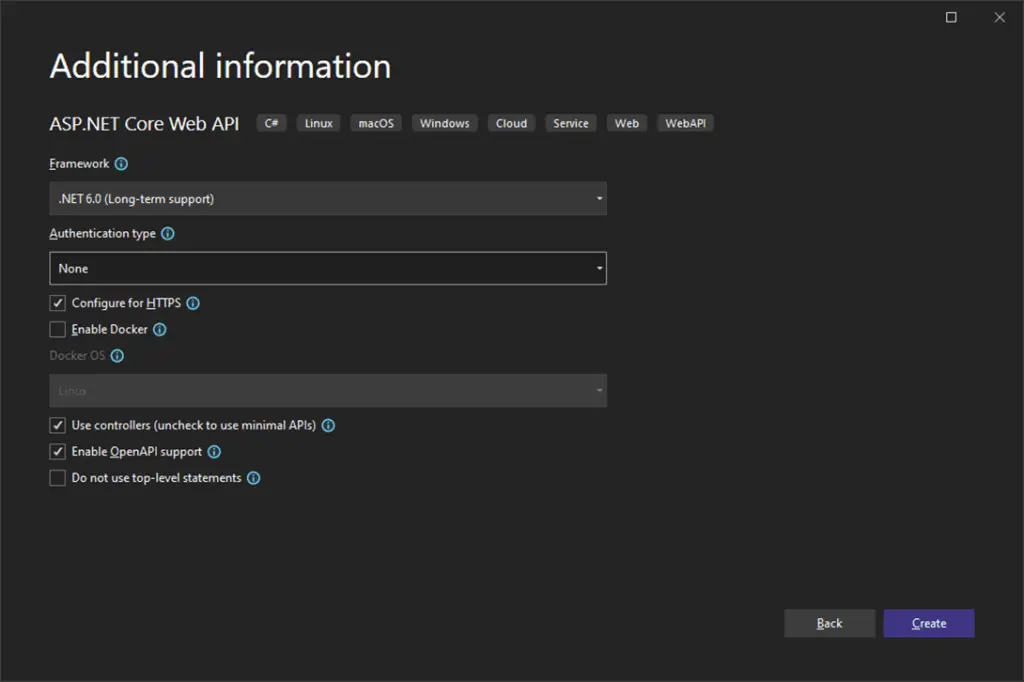Open the Authentication type dropdown

point(328,268)
